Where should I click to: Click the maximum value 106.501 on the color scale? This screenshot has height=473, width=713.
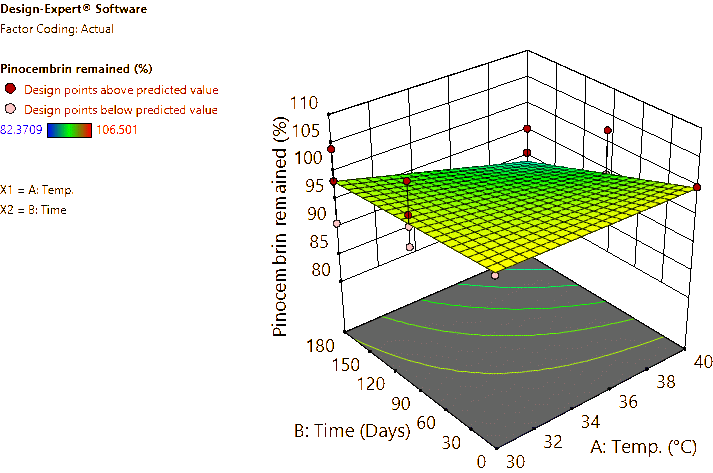point(115,129)
